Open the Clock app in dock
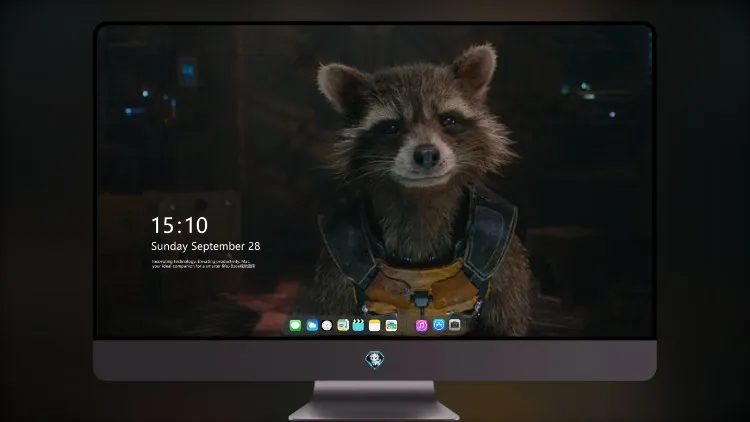Screen dimensions: 750x422 pos(327,326)
